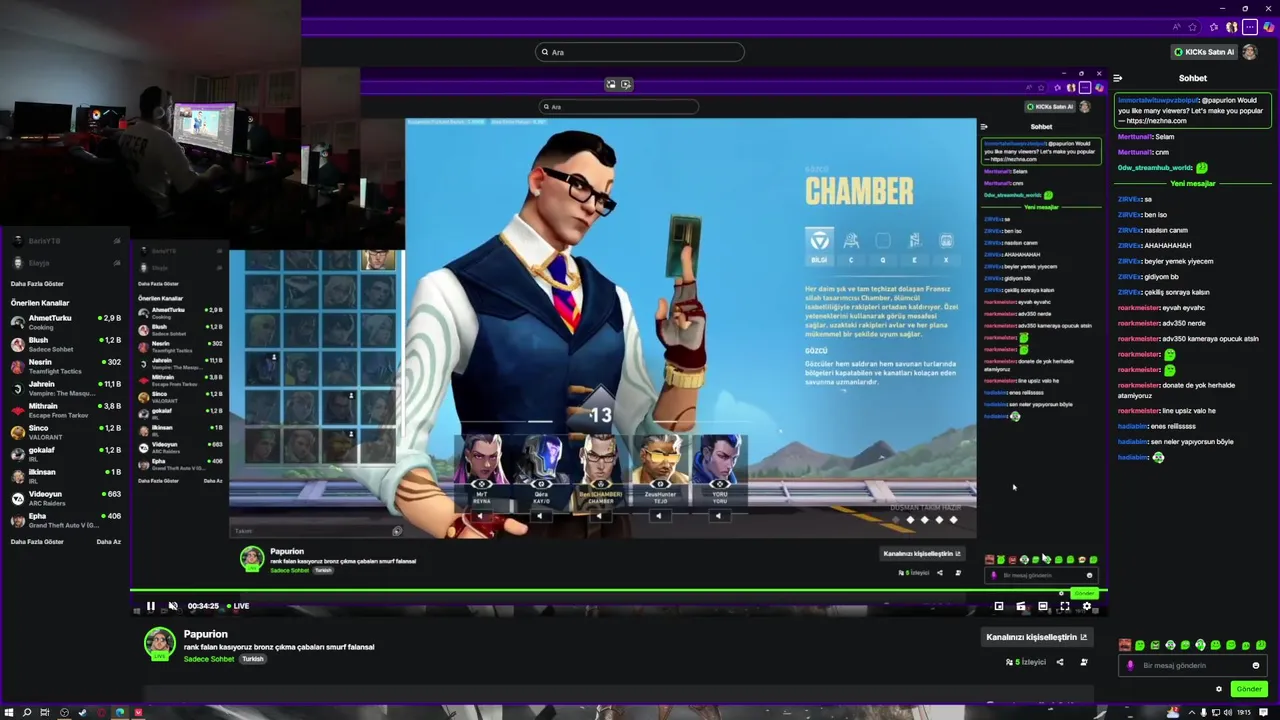Open Blush channel in sidebar
1280x720 pixels.
(x=66, y=344)
